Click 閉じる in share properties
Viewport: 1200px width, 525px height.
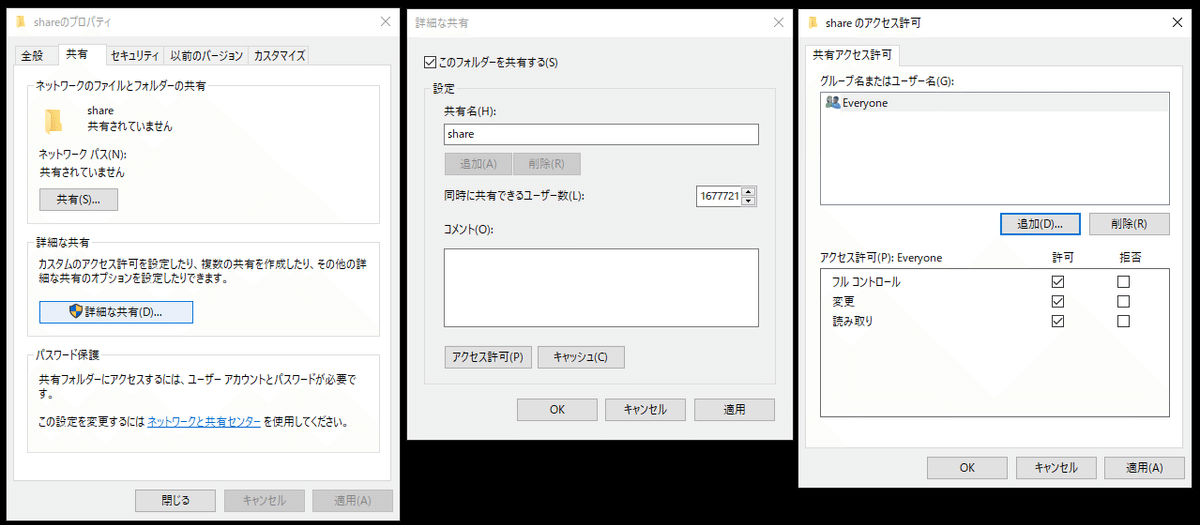pos(175,500)
